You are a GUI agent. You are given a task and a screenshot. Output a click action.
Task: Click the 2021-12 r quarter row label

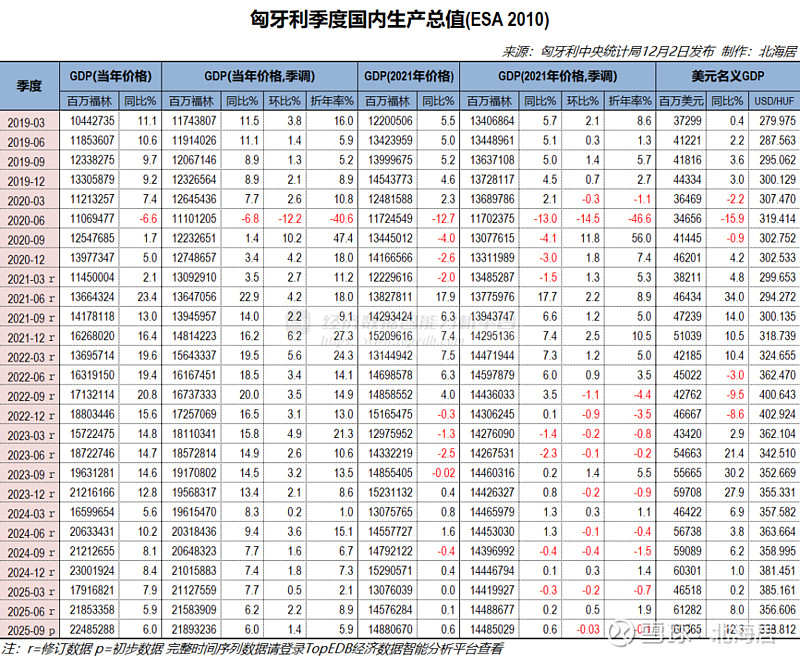(x=31, y=338)
